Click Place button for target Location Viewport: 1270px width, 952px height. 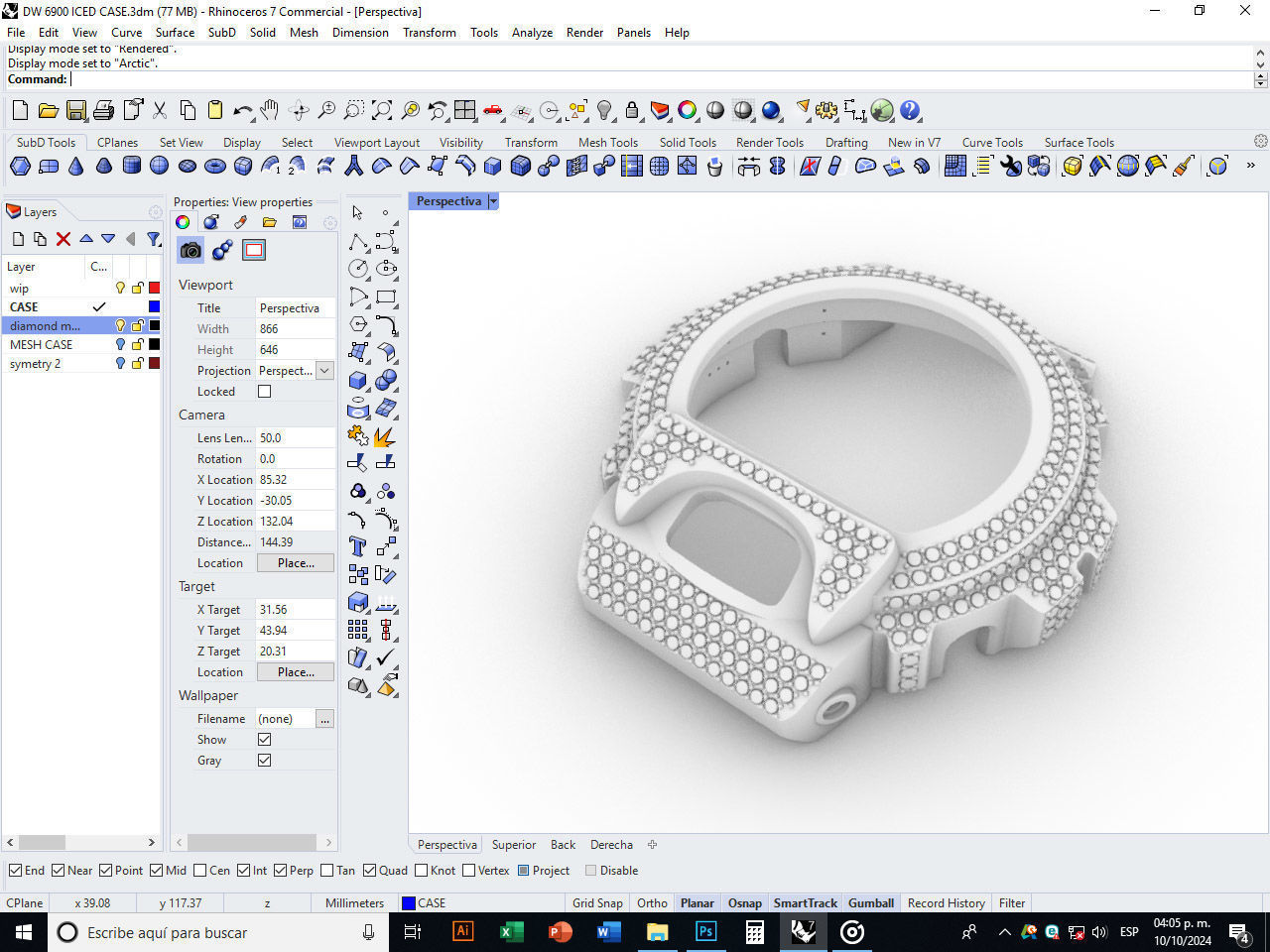point(296,672)
